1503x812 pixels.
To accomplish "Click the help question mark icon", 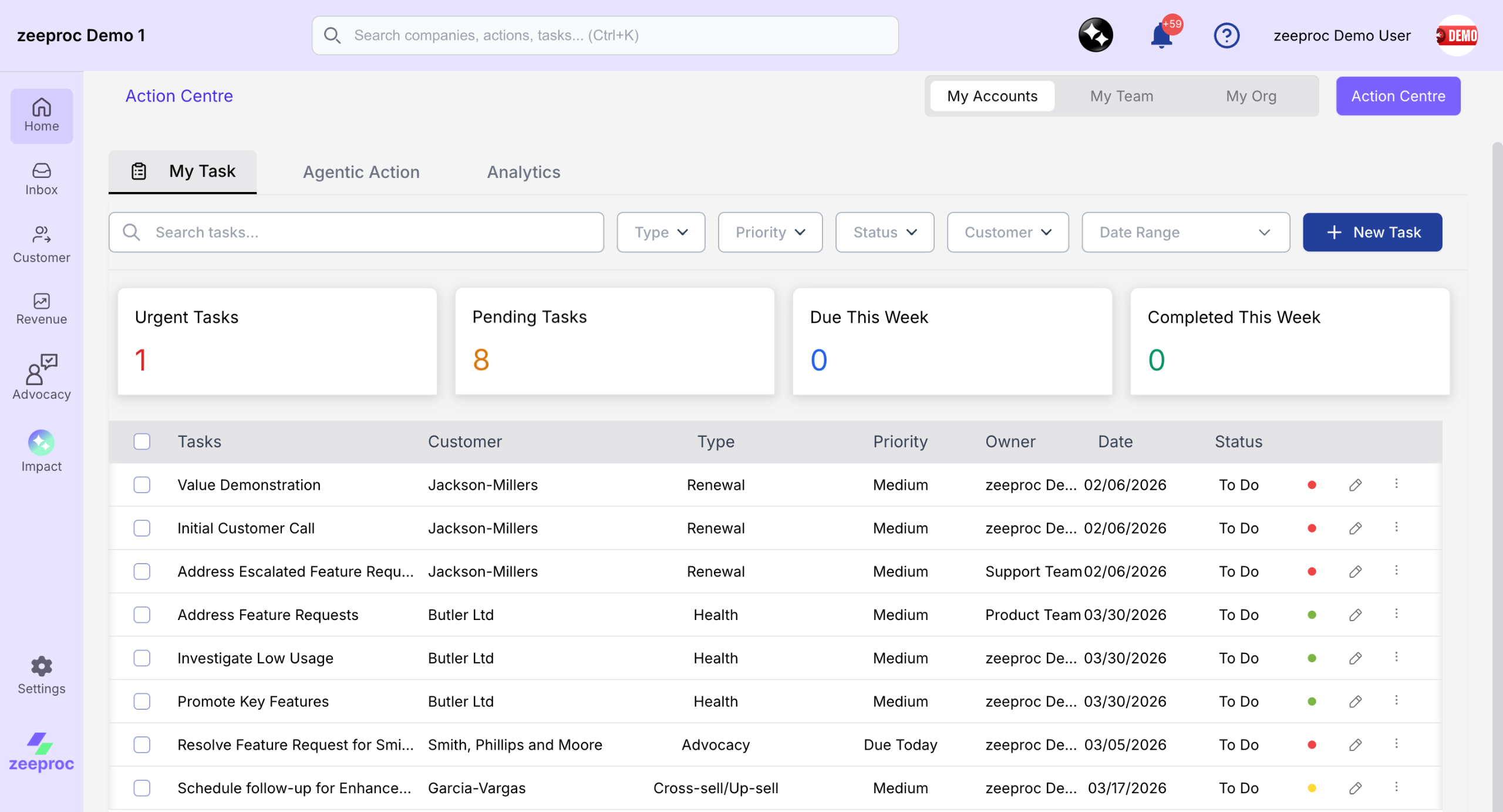I will point(1226,36).
